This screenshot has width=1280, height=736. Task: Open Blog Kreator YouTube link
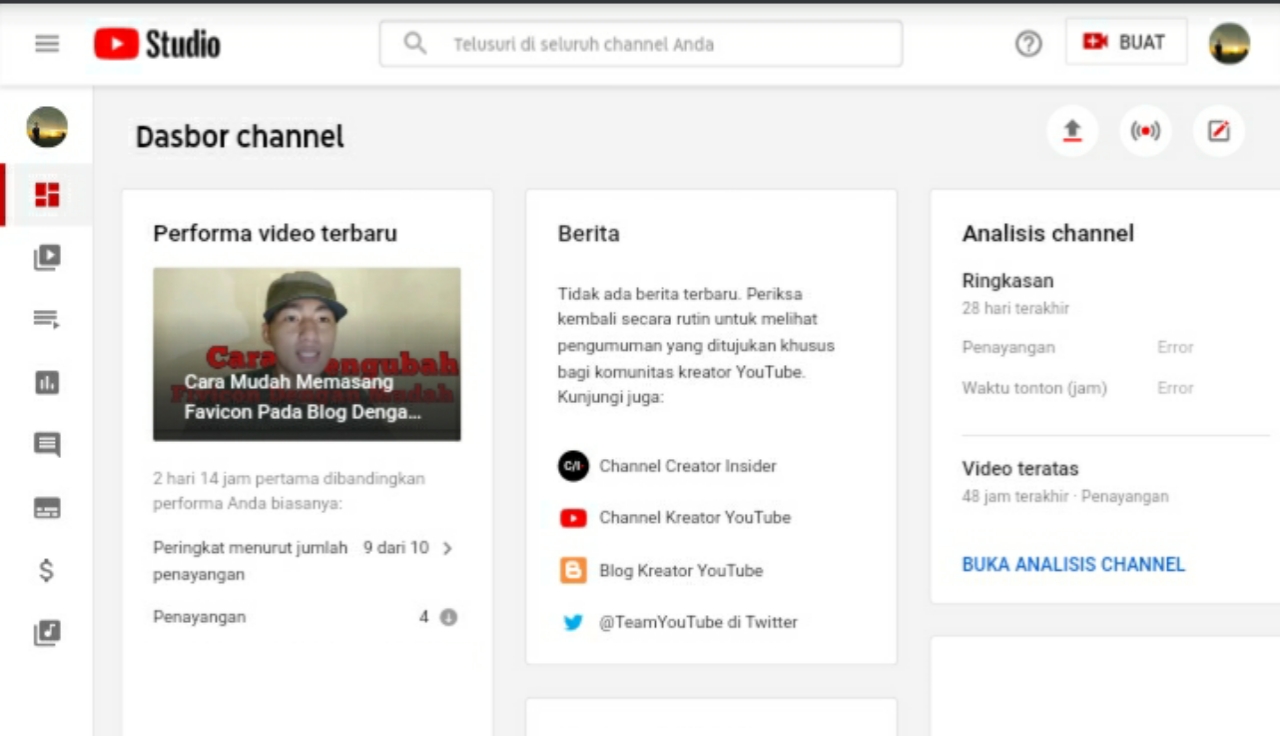coord(681,571)
